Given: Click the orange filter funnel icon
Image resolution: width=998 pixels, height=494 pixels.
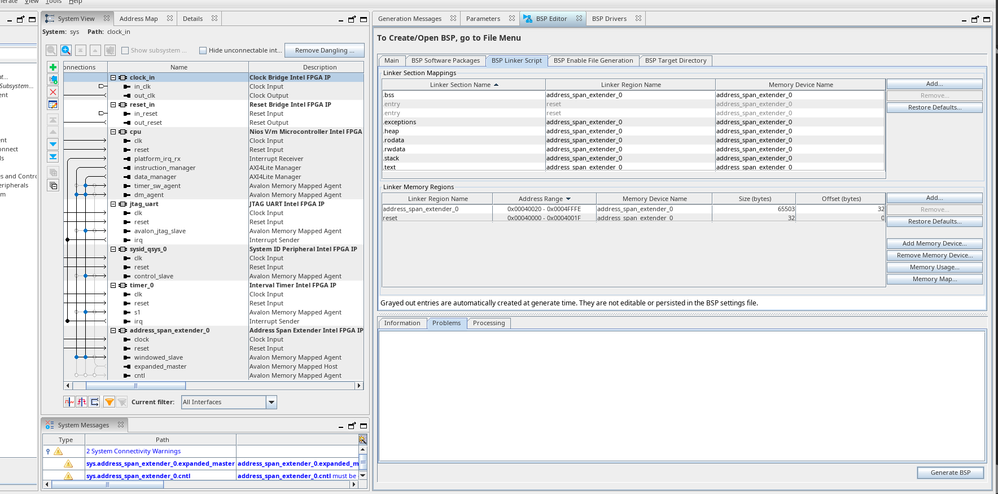Looking at the screenshot, I should coord(109,402).
